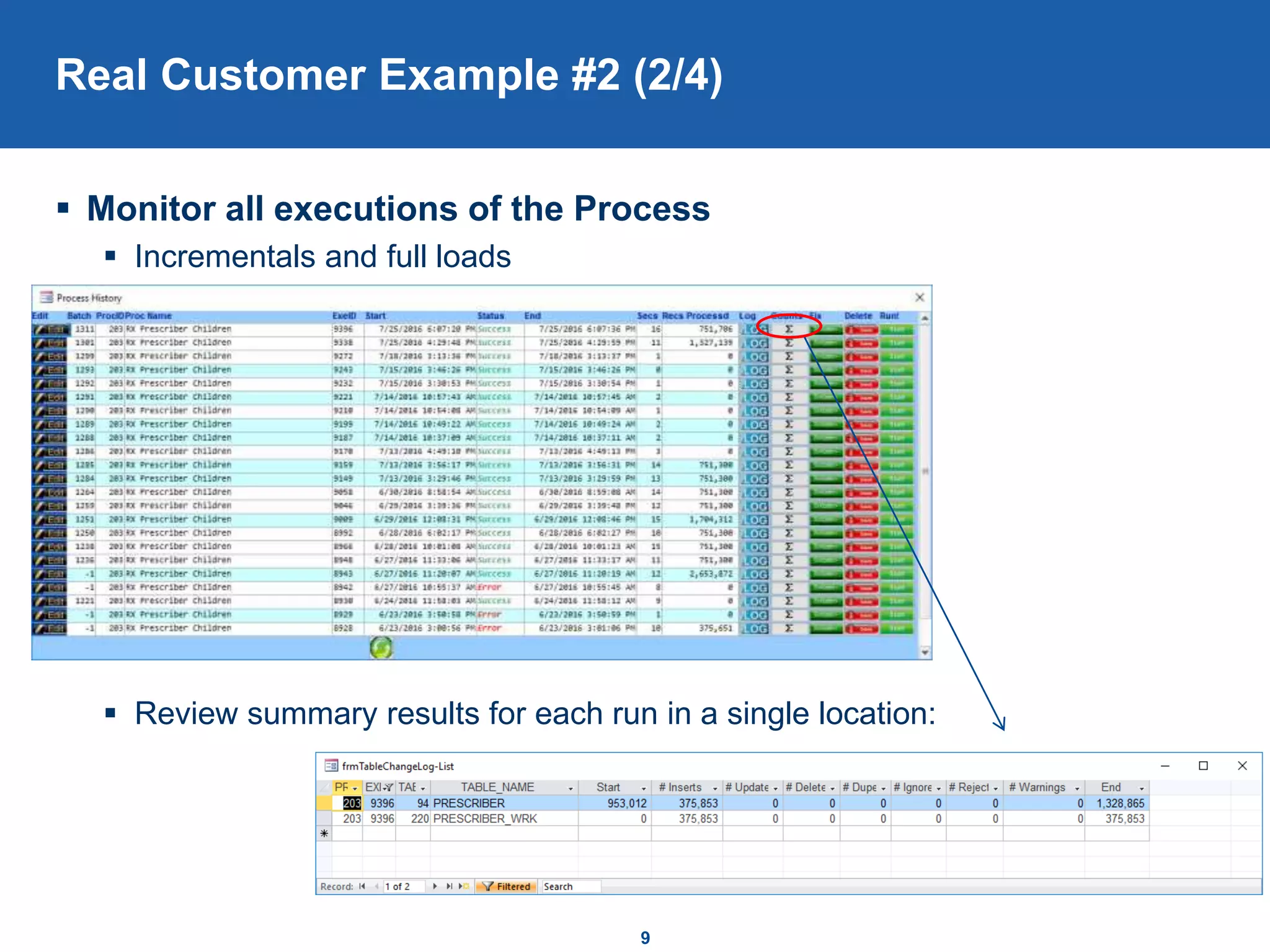Select row selector of the PRESCRIBER_WRK record
The width and height of the screenshot is (1270, 952).
point(324,819)
